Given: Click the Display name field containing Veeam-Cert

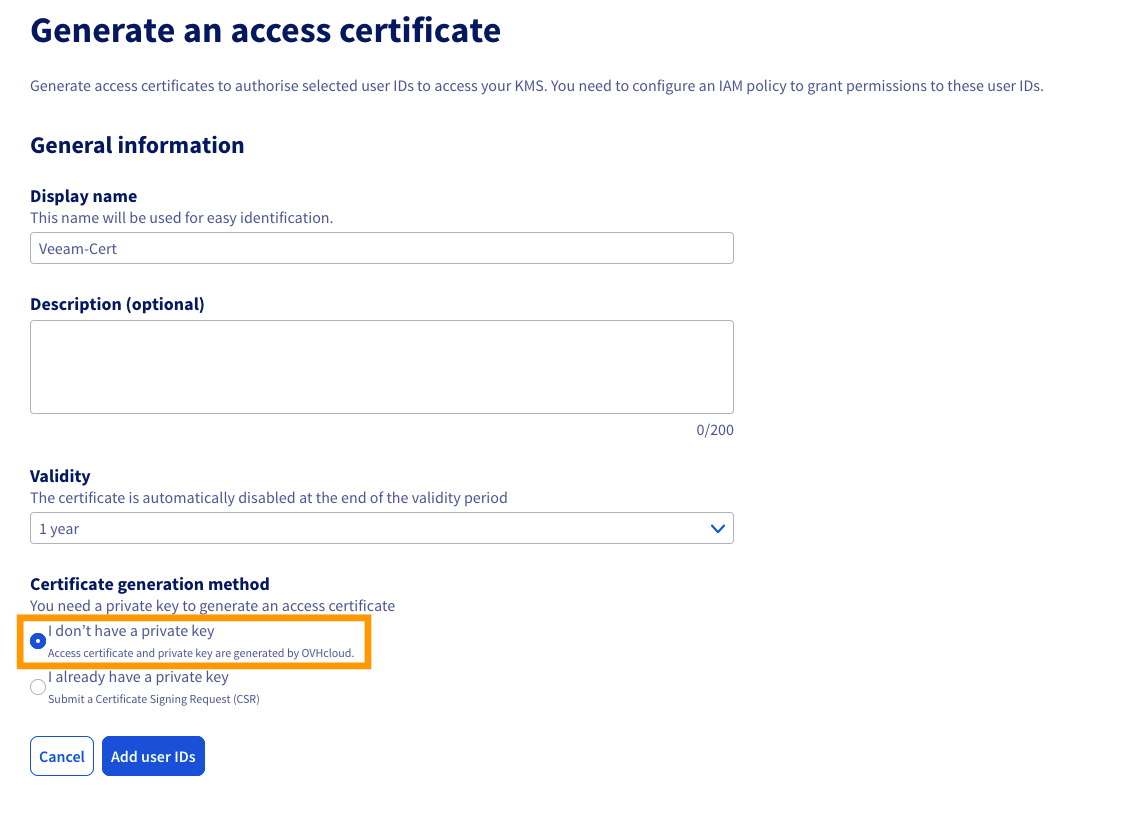Looking at the screenshot, I should tap(380, 248).
